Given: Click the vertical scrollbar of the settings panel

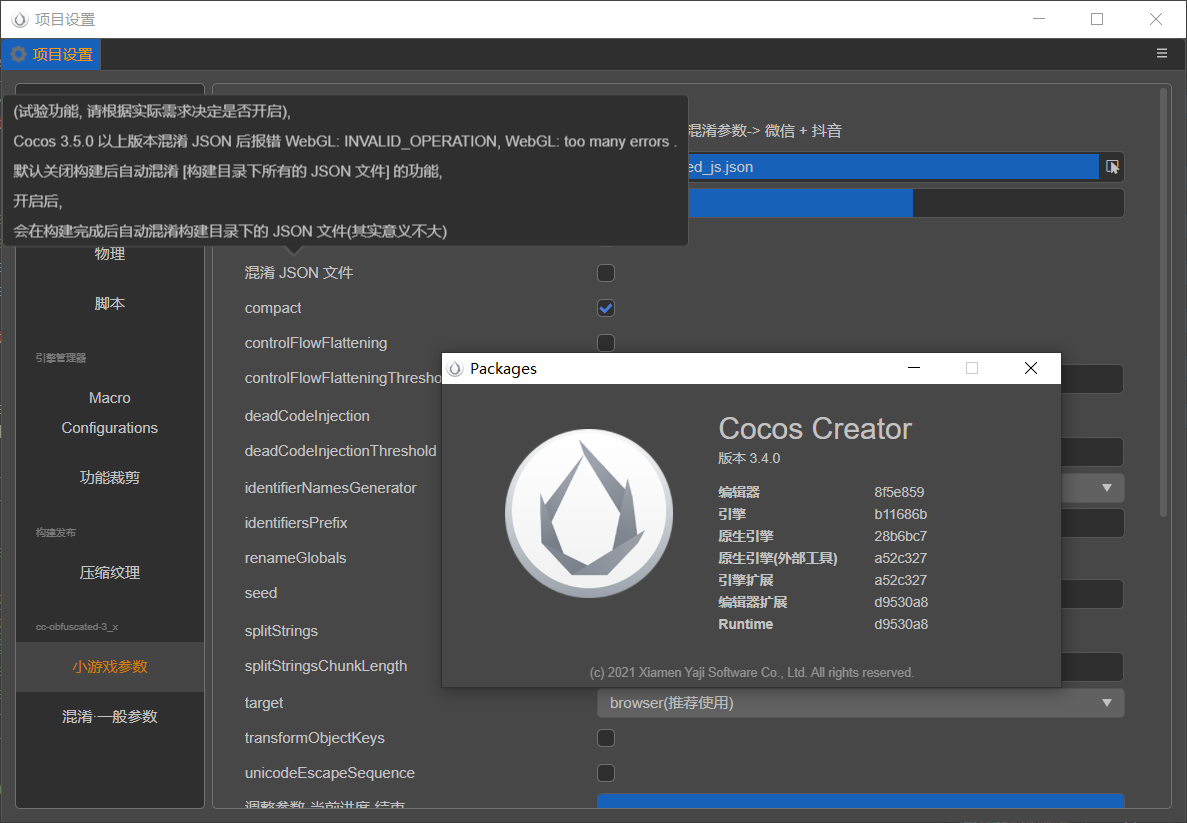Looking at the screenshot, I should (x=1165, y=303).
